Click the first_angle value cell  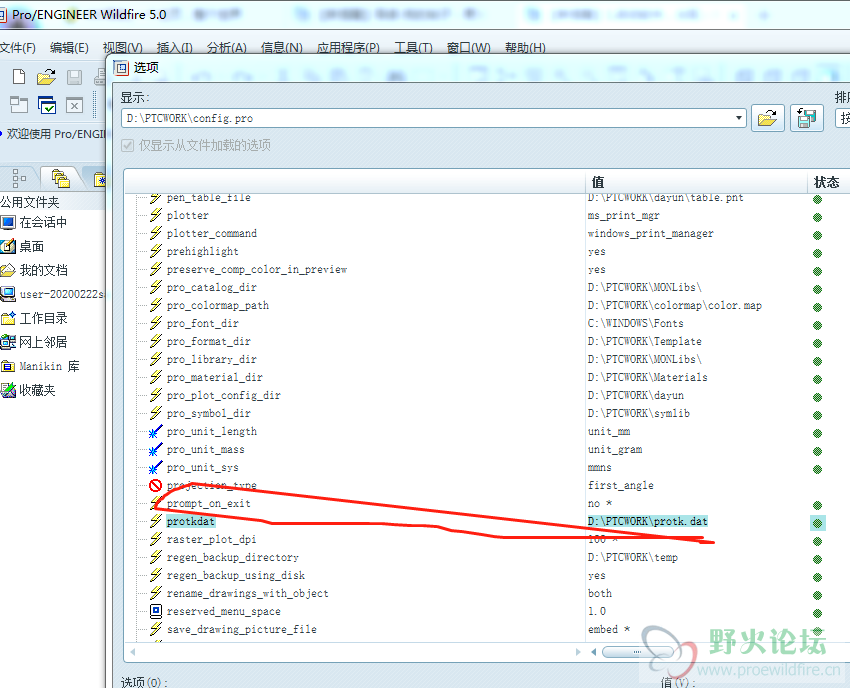[x=621, y=485]
